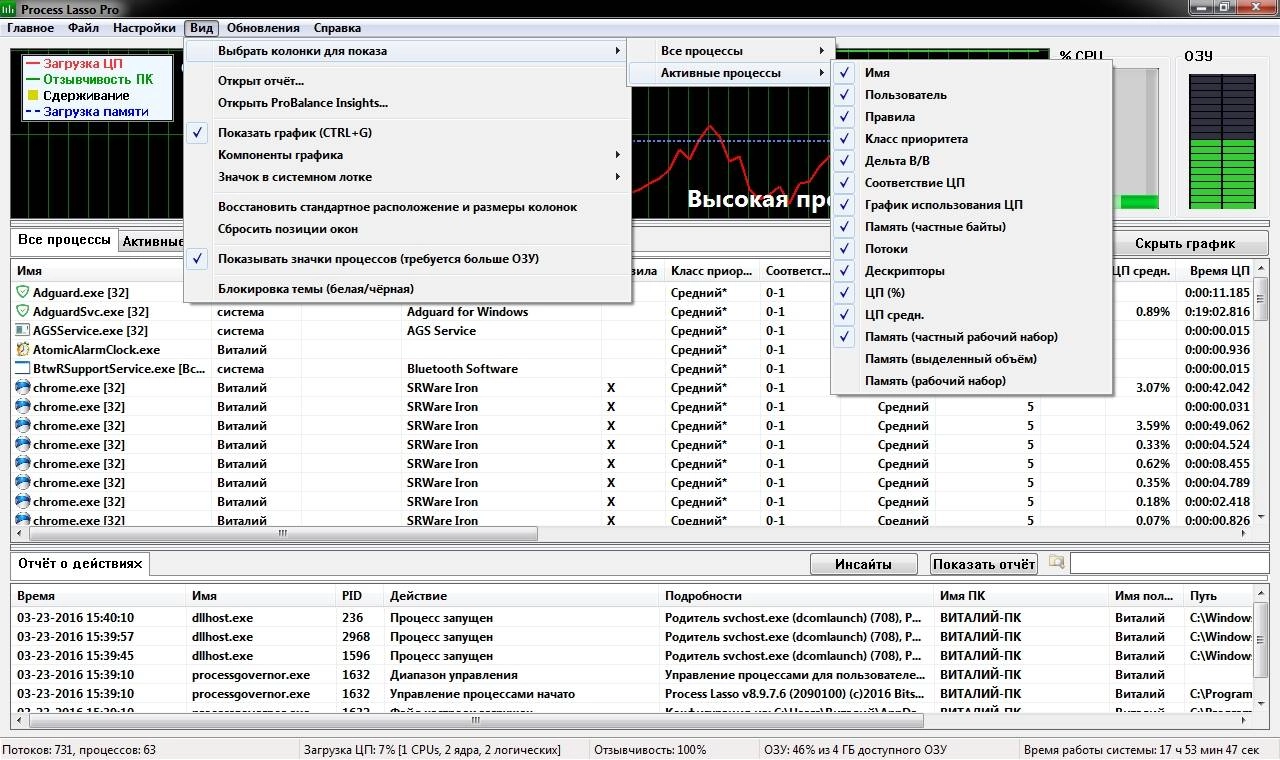Click the BtwRSupportService.exe process icon
This screenshot has width=1280, height=760.
point(23,369)
